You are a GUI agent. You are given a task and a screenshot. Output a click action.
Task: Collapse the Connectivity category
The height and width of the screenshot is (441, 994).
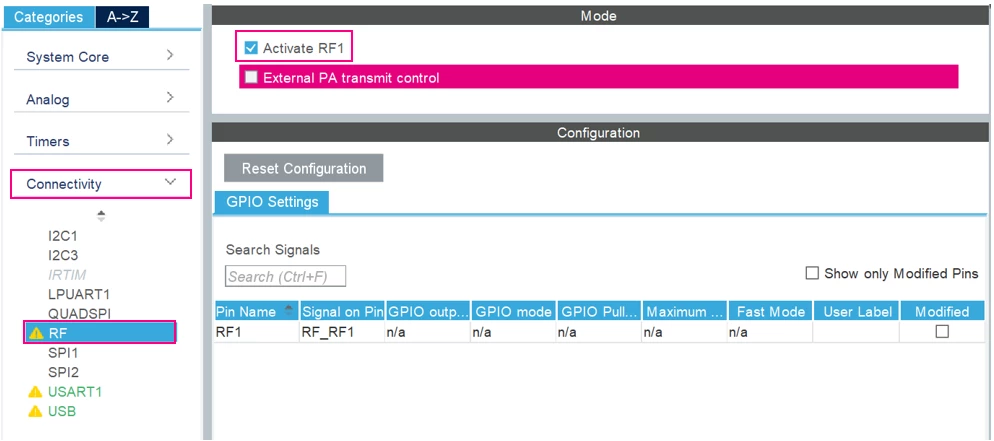point(101,184)
